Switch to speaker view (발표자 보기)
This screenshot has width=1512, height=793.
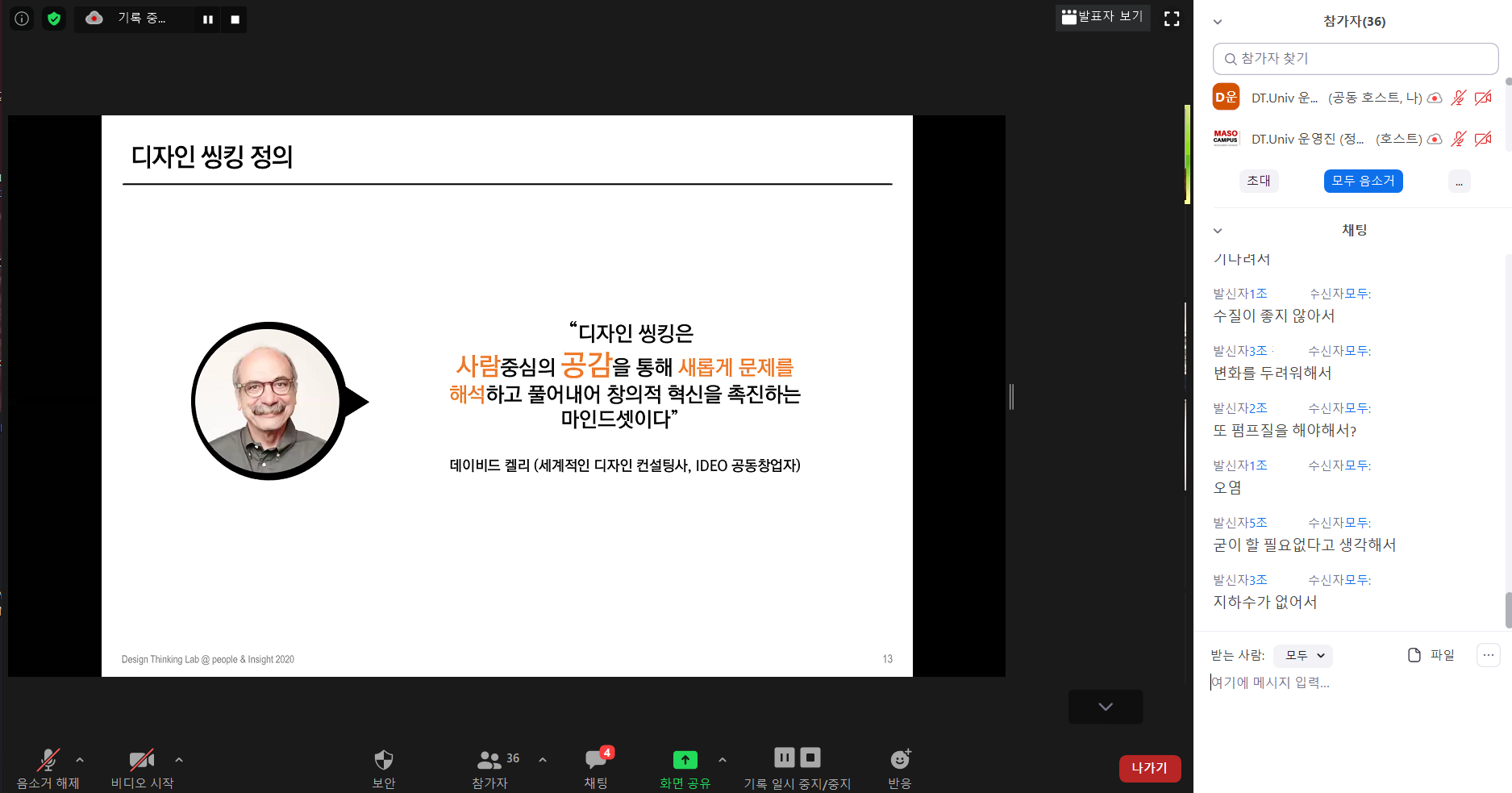pos(1102,17)
